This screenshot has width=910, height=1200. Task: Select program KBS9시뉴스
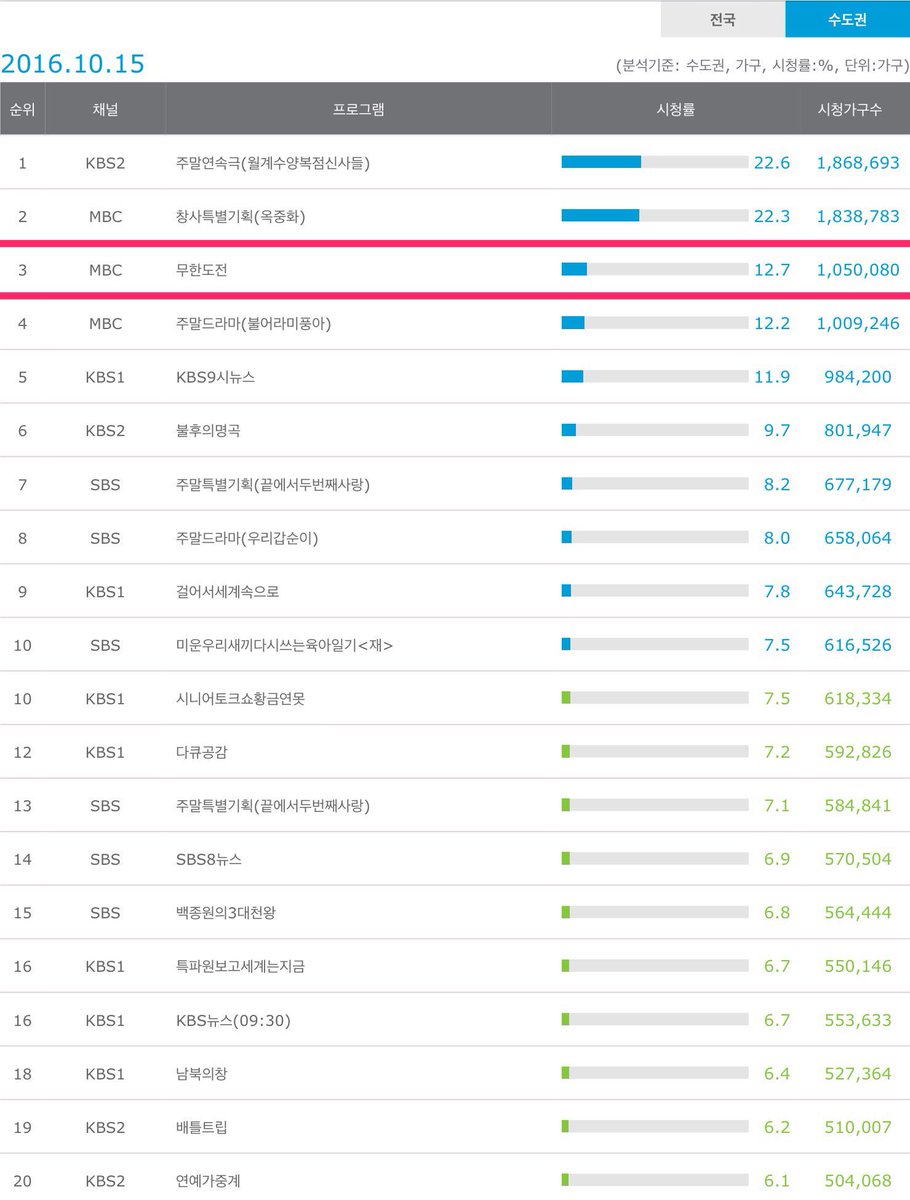tap(214, 377)
